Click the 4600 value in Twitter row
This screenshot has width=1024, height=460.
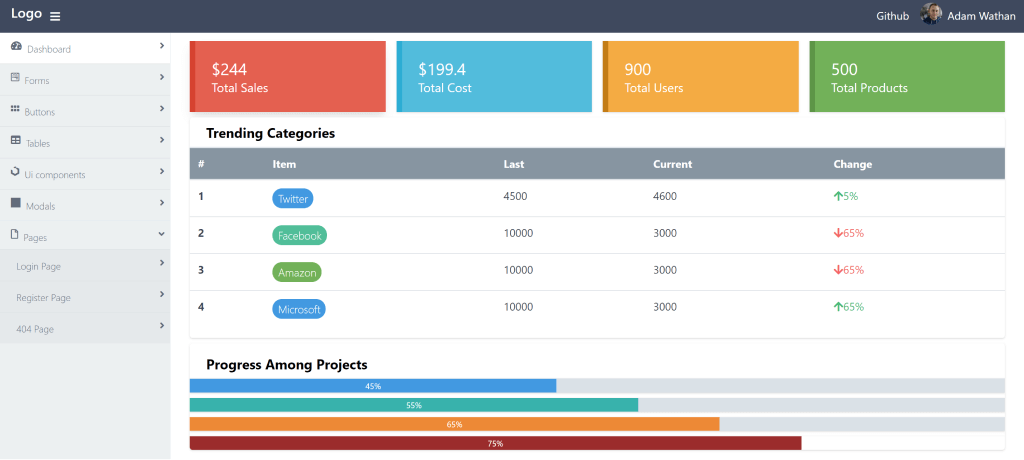665,196
